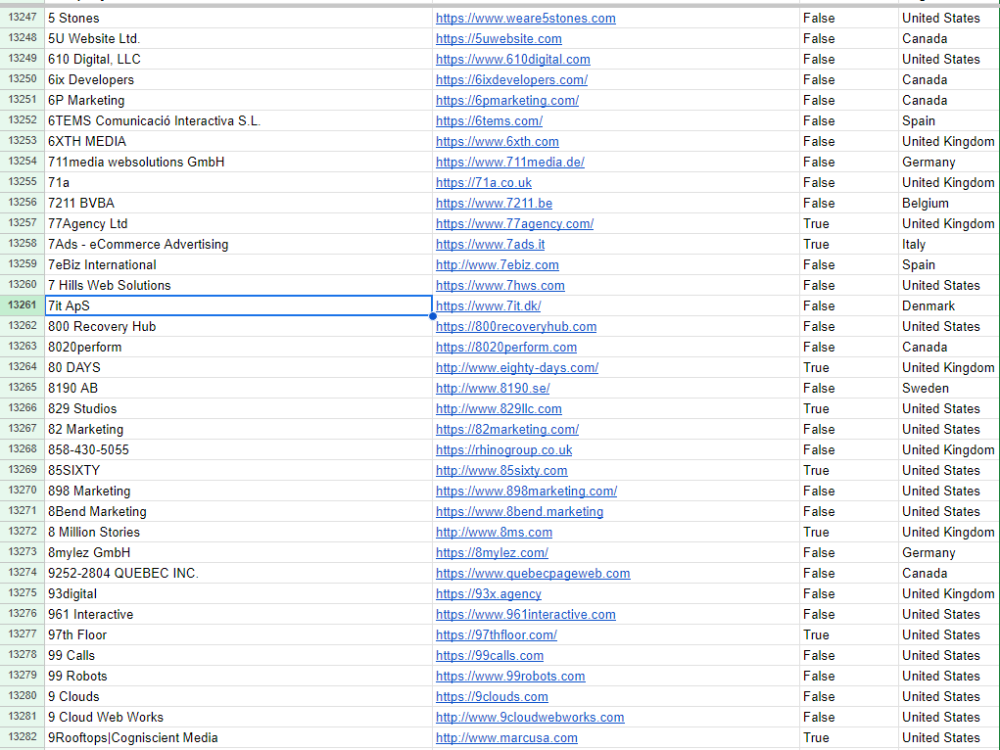The image size is (1000, 750).
Task: Open the 7ebiz.com link
Action: [497, 265]
